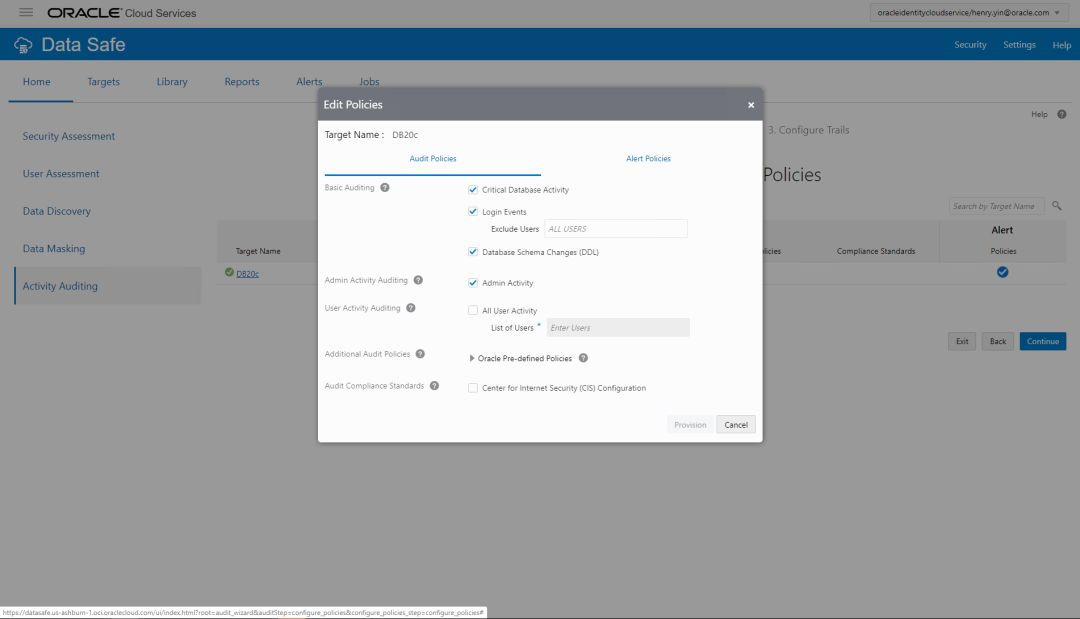Click the Data Safe cloud logo icon

pyautogui.click(x=23, y=46)
